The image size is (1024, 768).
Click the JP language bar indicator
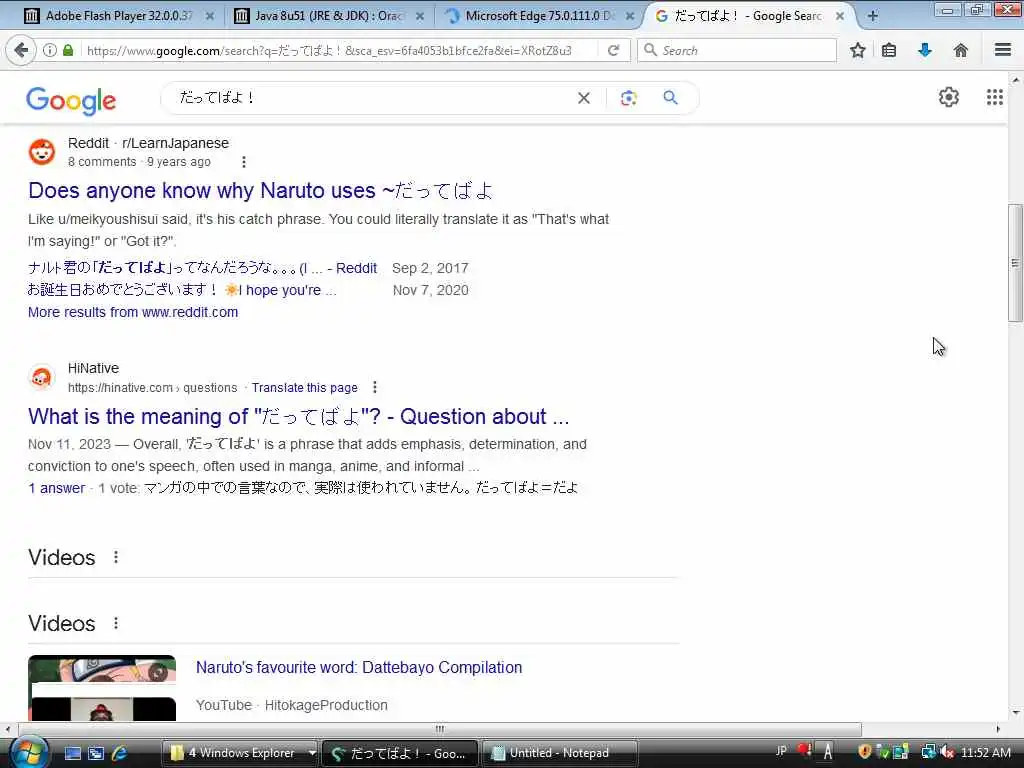coord(781,751)
